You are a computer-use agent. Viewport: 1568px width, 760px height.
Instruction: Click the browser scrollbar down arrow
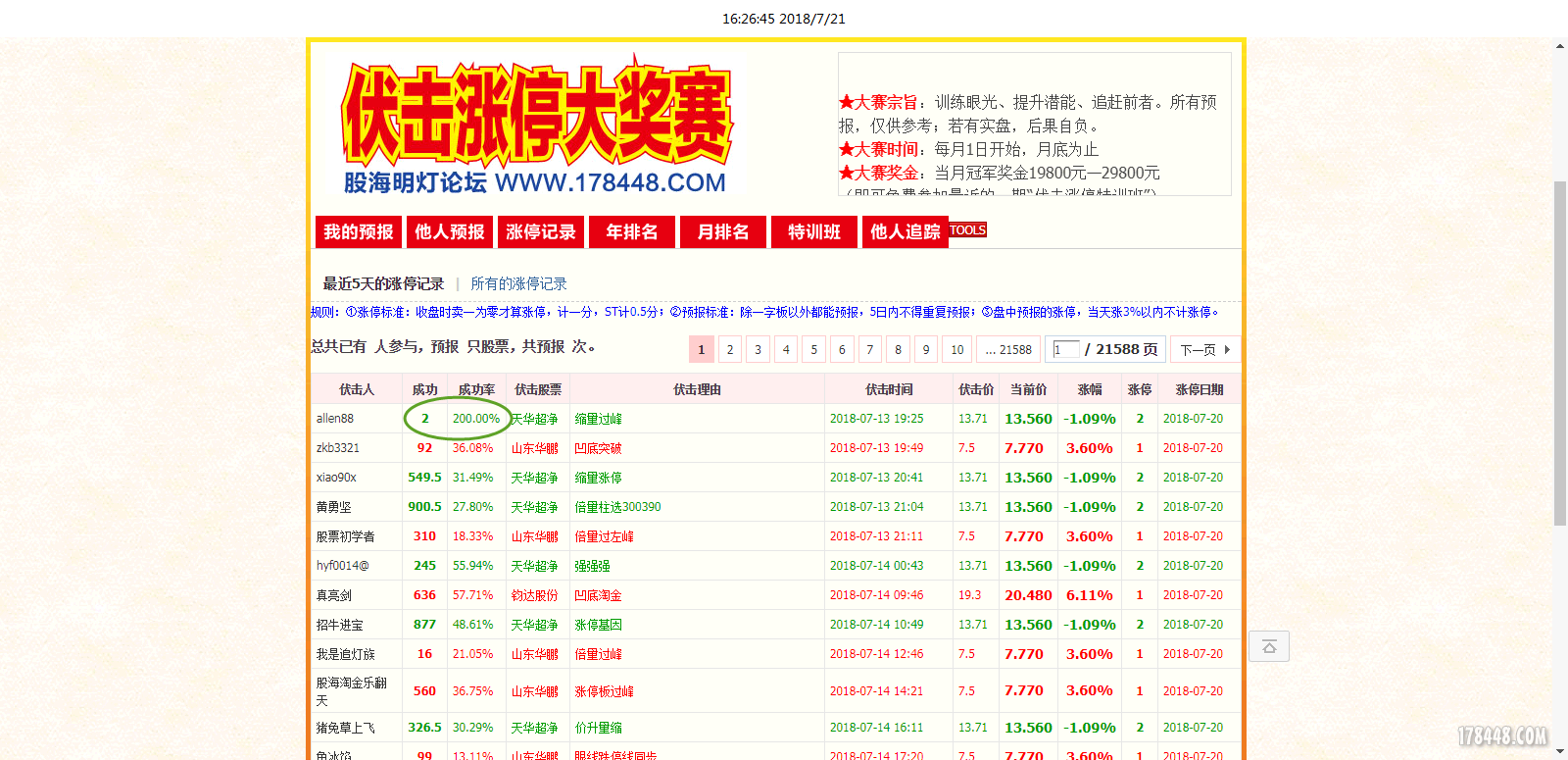coord(1559,751)
